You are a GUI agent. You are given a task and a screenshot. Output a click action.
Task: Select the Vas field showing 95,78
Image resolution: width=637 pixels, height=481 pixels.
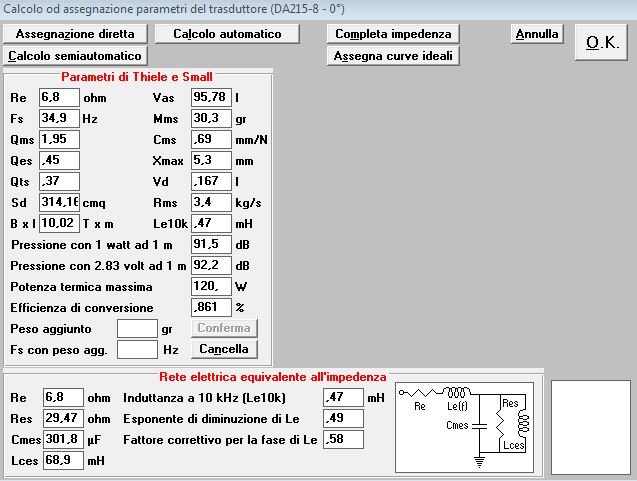[211, 98]
